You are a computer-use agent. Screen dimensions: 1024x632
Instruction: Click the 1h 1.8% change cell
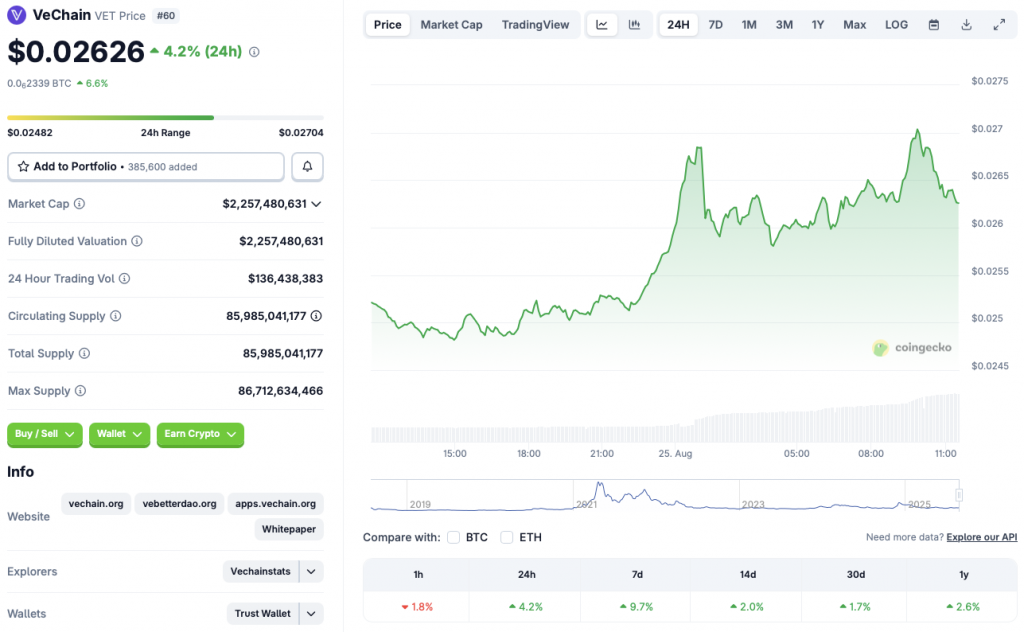[417, 607]
